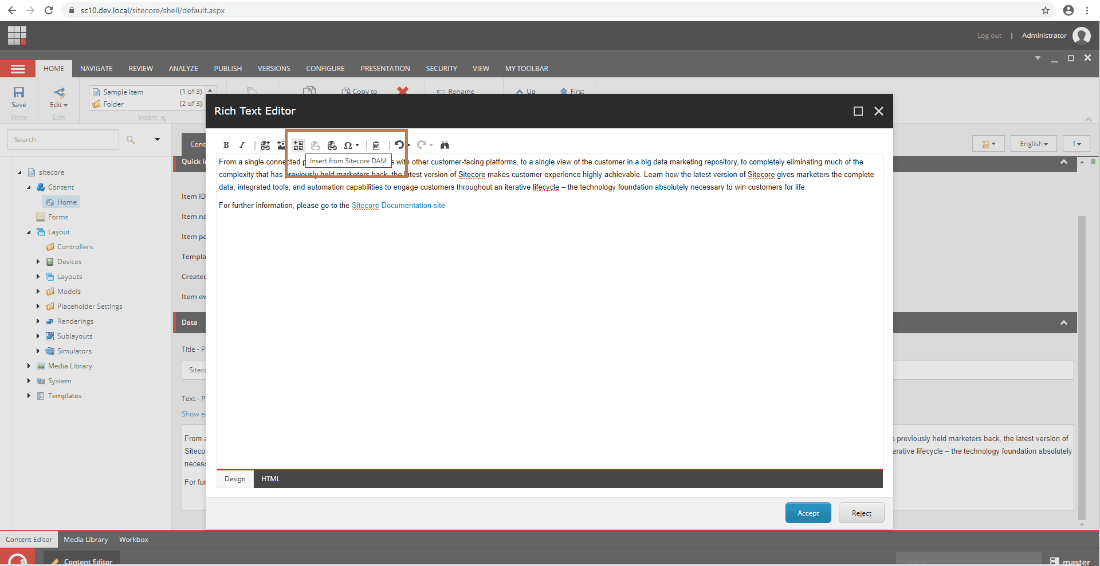Viewport: 1100px width, 566px height.
Task: Accept the Rich Text Editor changes
Action: pyautogui.click(x=808, y=513)
